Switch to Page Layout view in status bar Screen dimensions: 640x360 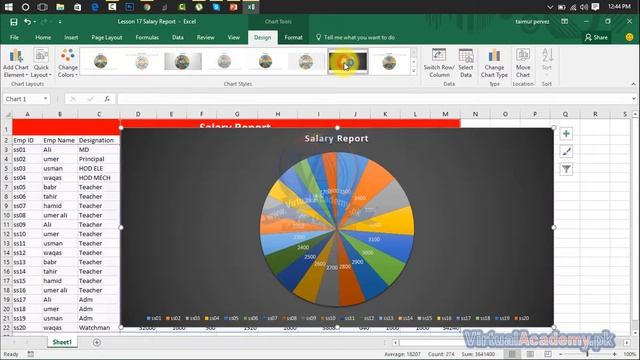pyautogui.click(x=530, y=354)
